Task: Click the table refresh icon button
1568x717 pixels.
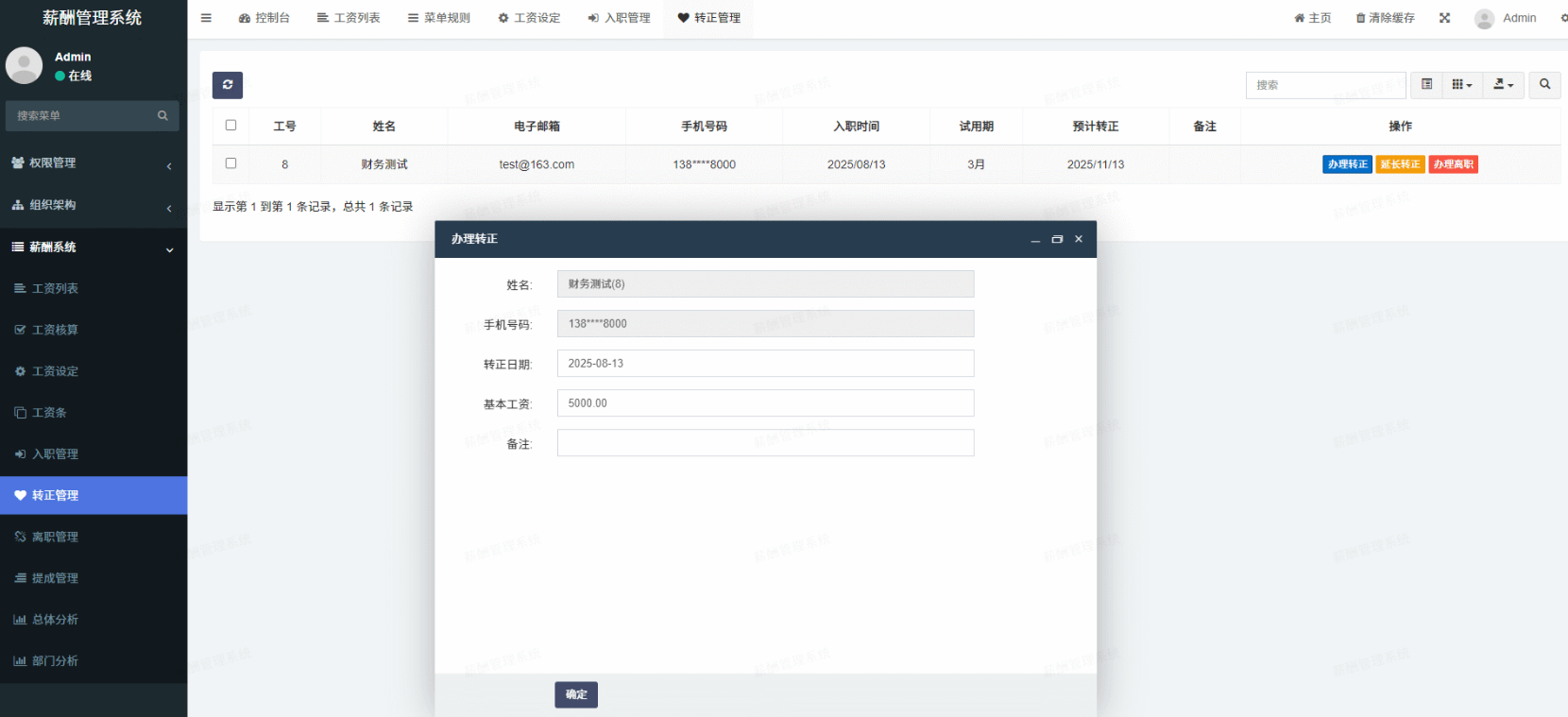Action: 228,85
